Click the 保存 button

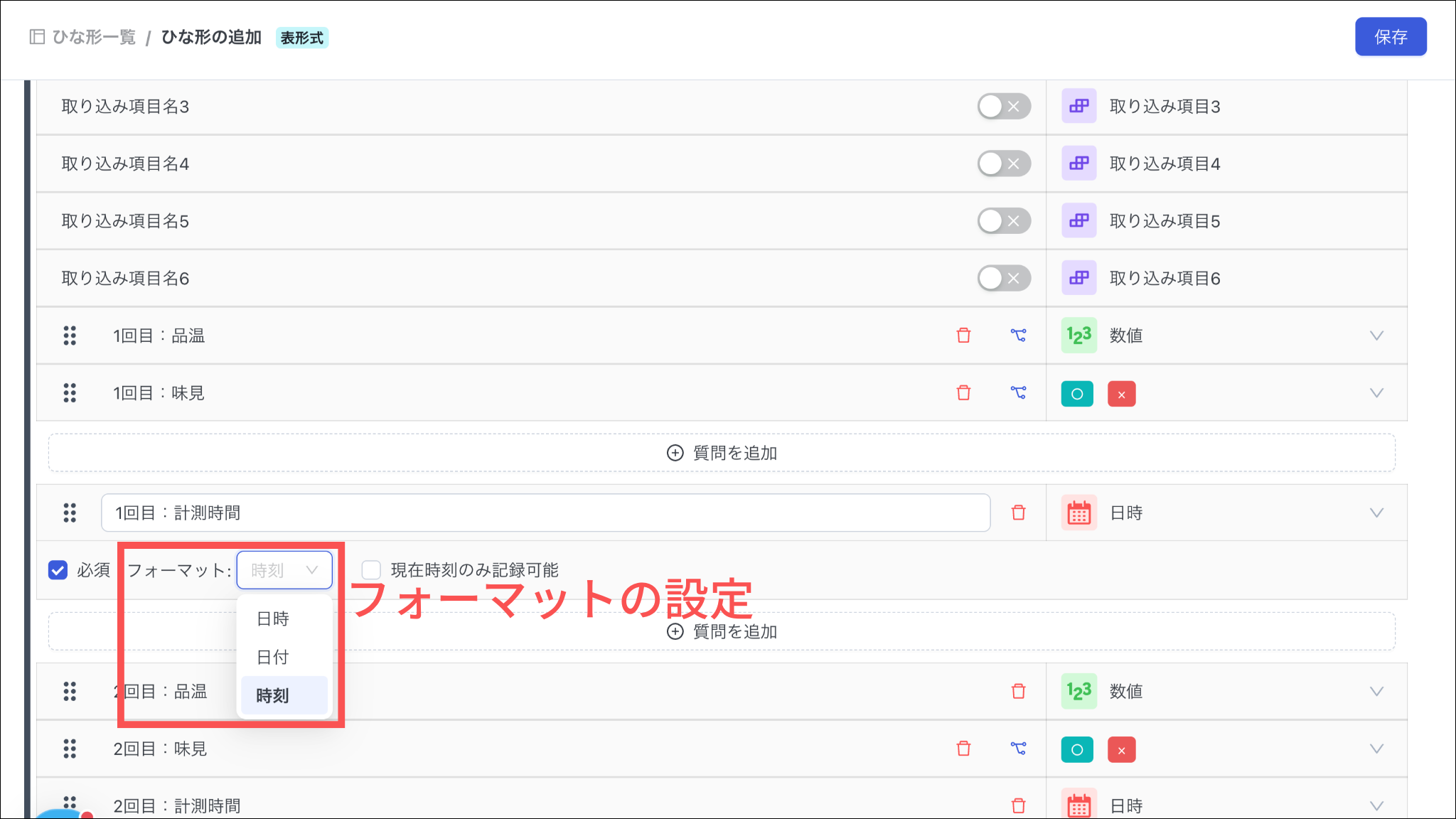point(1390,37)
